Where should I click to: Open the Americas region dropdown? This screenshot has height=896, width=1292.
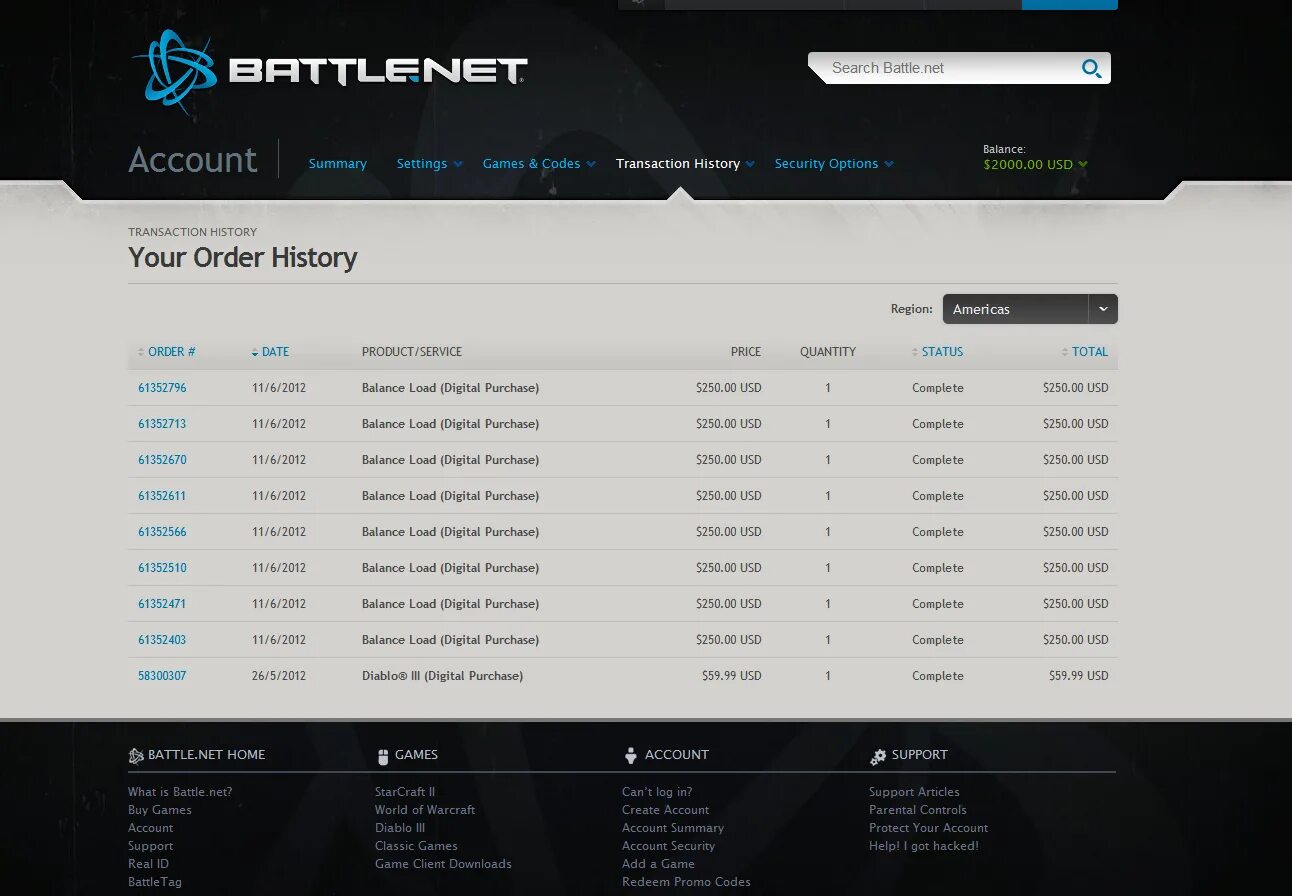click(x=1030, y=309)
